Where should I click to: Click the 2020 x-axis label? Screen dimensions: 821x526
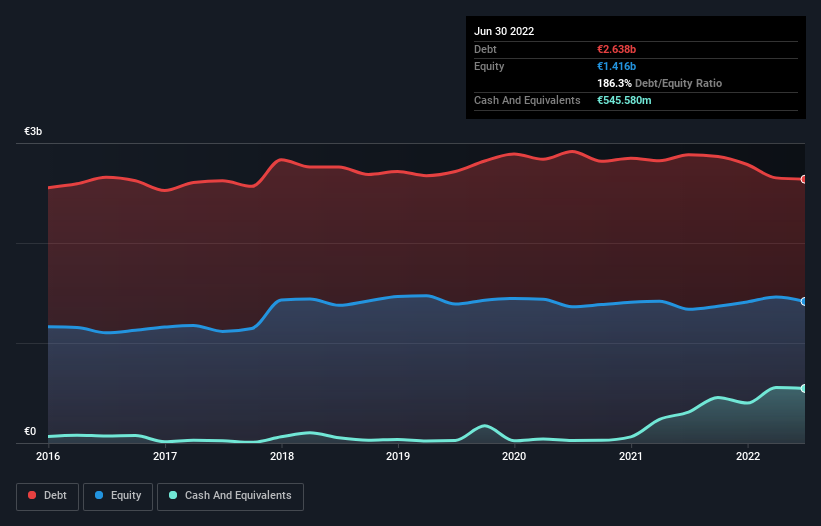(514, 456)
